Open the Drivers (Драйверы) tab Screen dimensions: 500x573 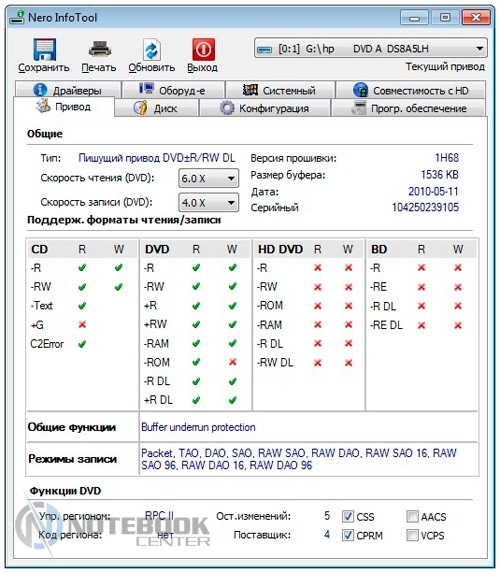[x=68, y=90]
